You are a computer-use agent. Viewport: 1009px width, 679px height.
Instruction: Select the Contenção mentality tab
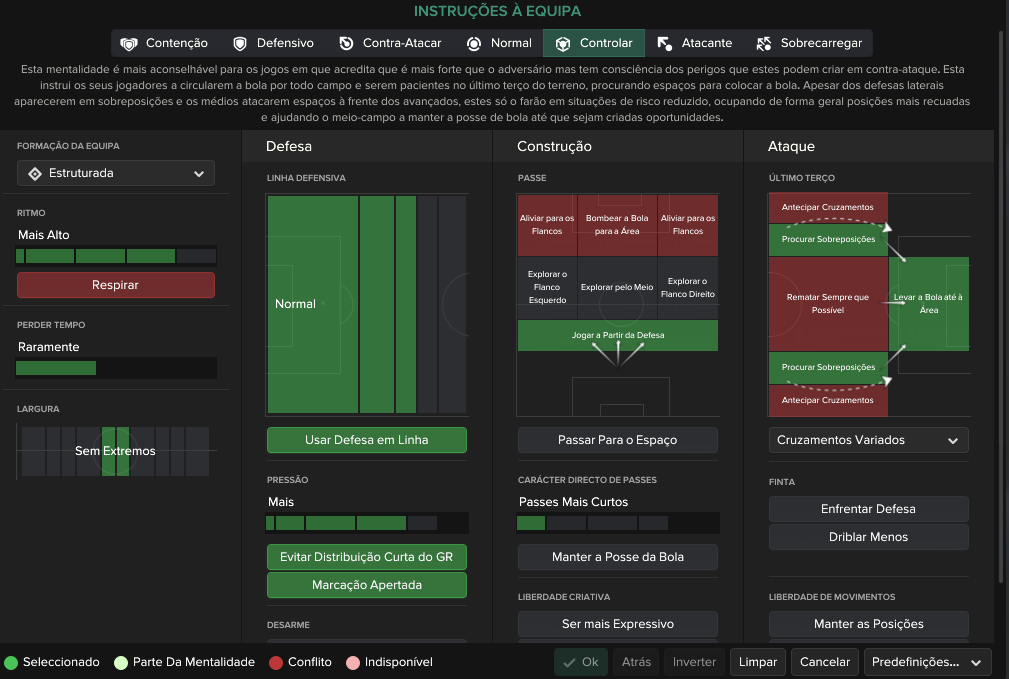coord(164,43)
